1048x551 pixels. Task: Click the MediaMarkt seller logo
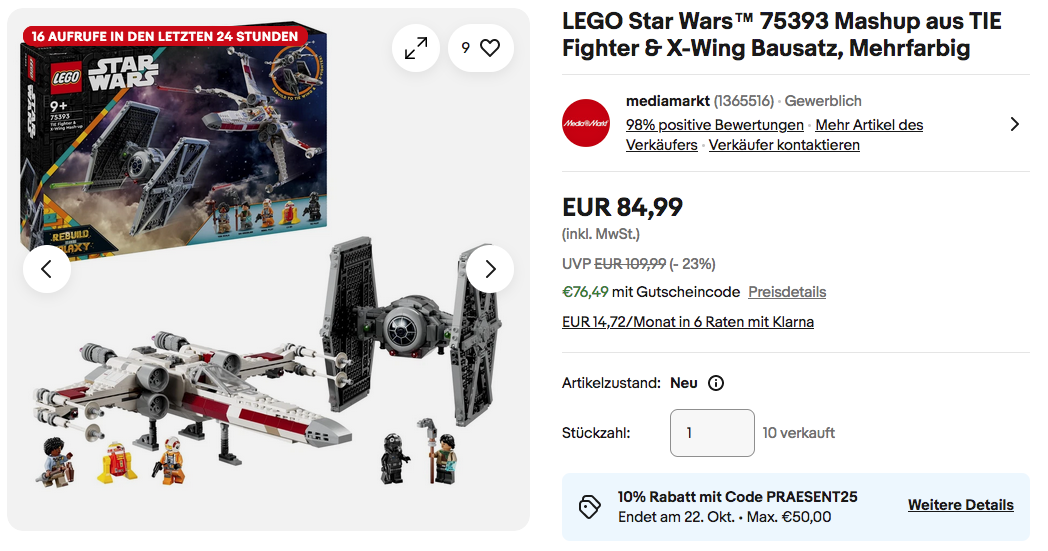pos(586,123)
